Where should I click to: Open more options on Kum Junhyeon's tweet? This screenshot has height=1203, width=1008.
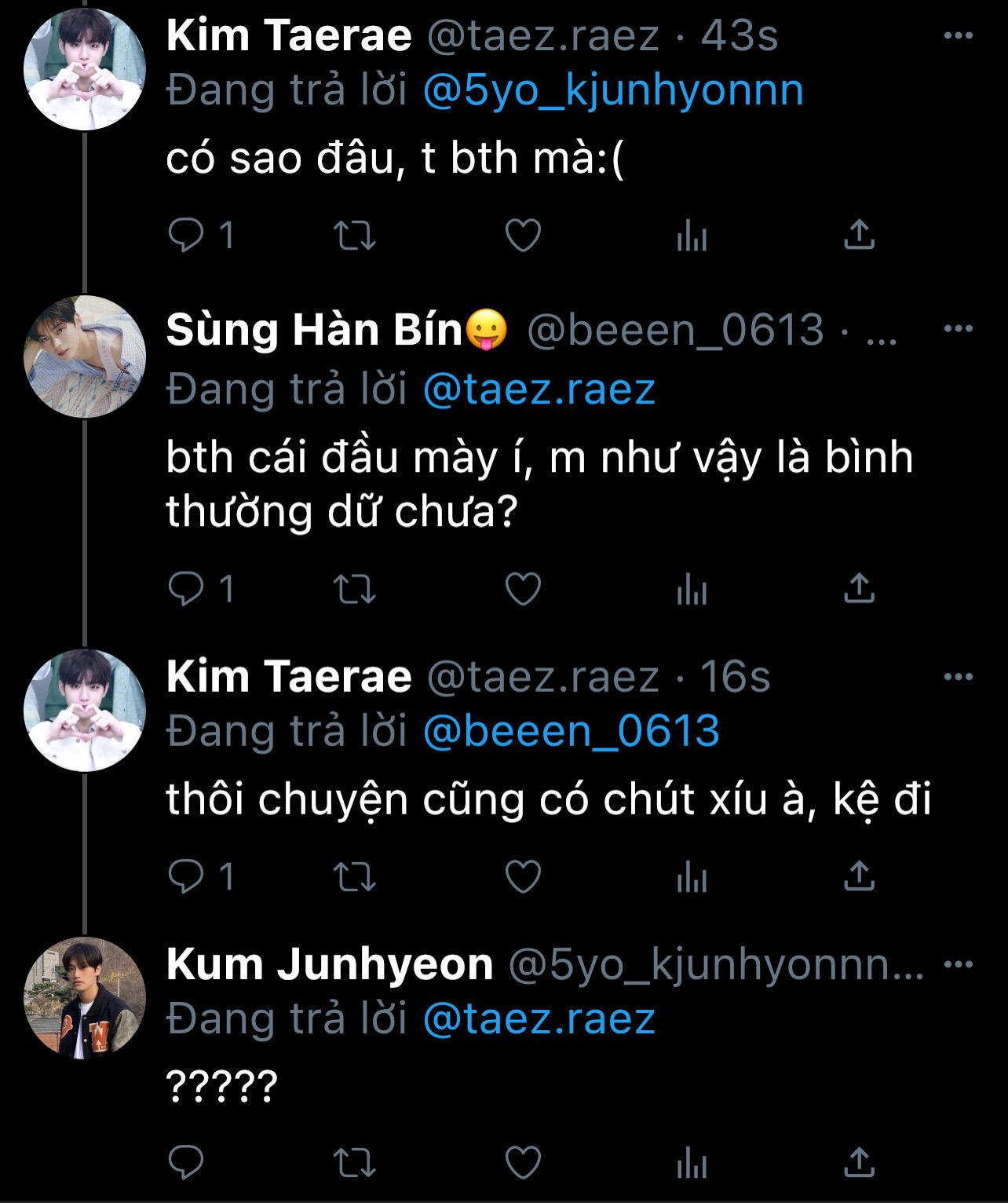pyautogui.click(x=958, y=964)
